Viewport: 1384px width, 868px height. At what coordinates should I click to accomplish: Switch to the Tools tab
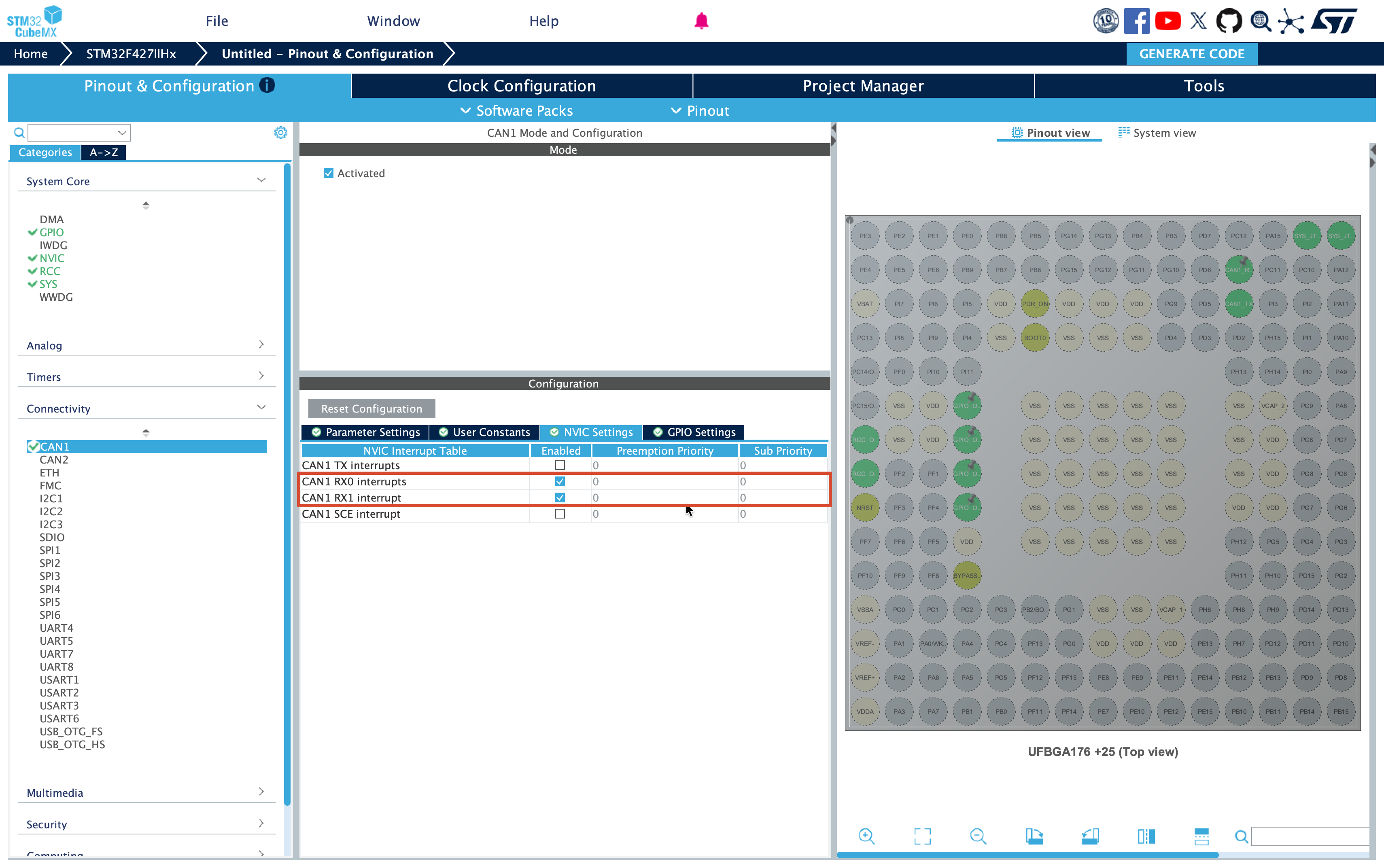pyautogui.click(x=1204, y=85)
